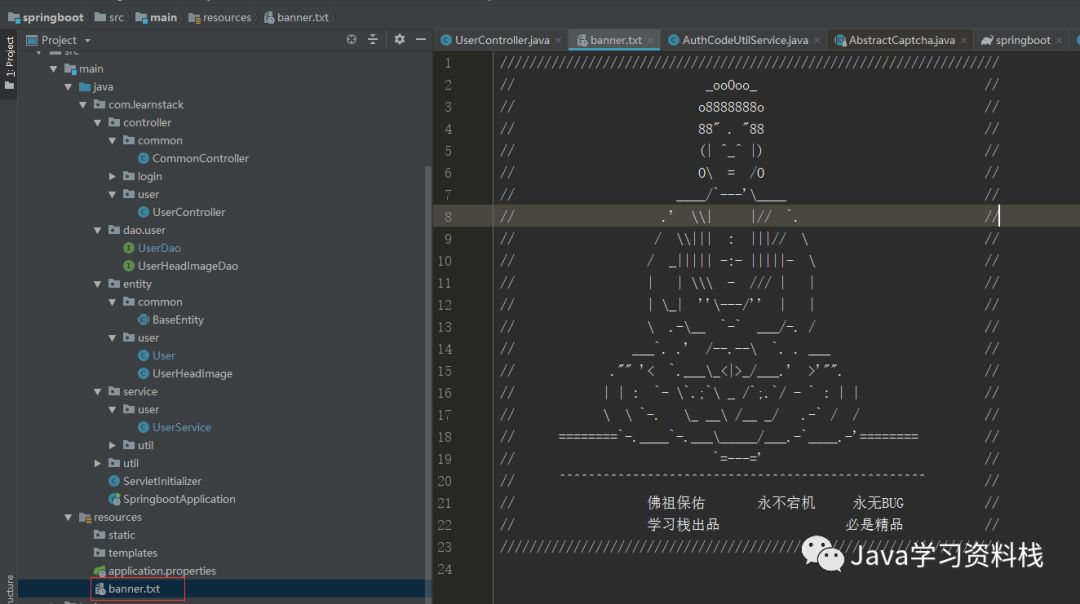1080x604 pixels.
Task: Select UserController class in tree
Action: point(188,212)
